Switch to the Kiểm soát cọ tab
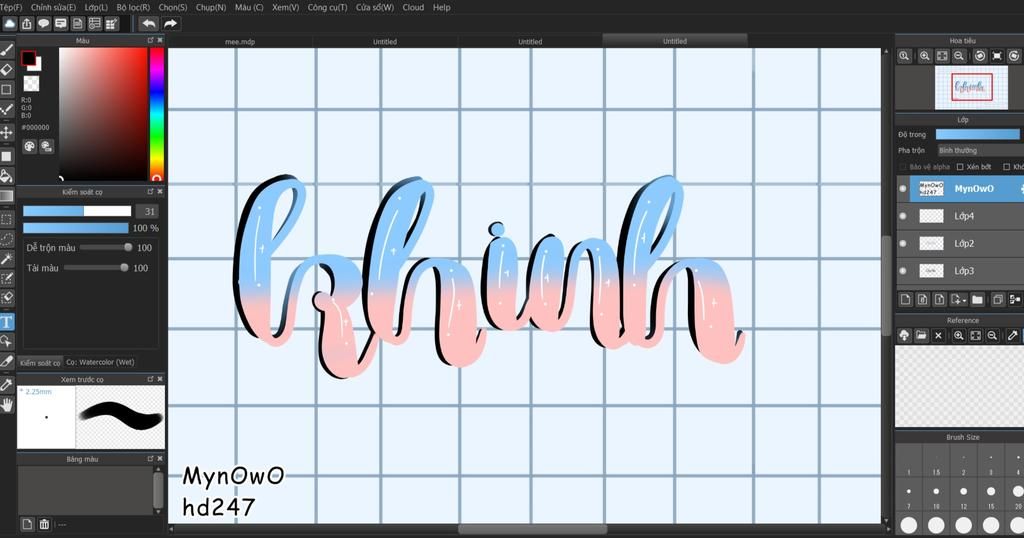This screenshot has width=1024, height=538. click(40, 362)
